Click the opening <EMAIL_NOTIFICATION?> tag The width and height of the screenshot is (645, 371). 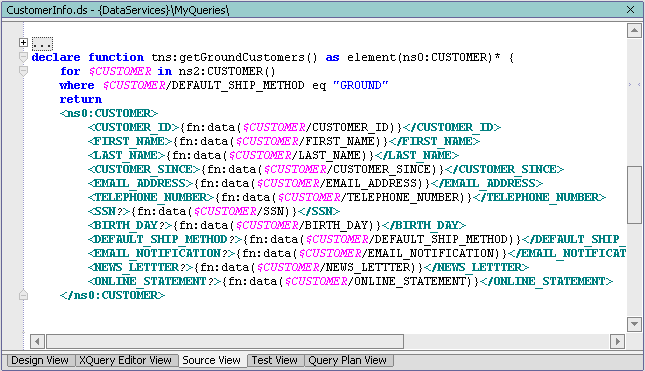pyautogui.click(x=162, y=253)
